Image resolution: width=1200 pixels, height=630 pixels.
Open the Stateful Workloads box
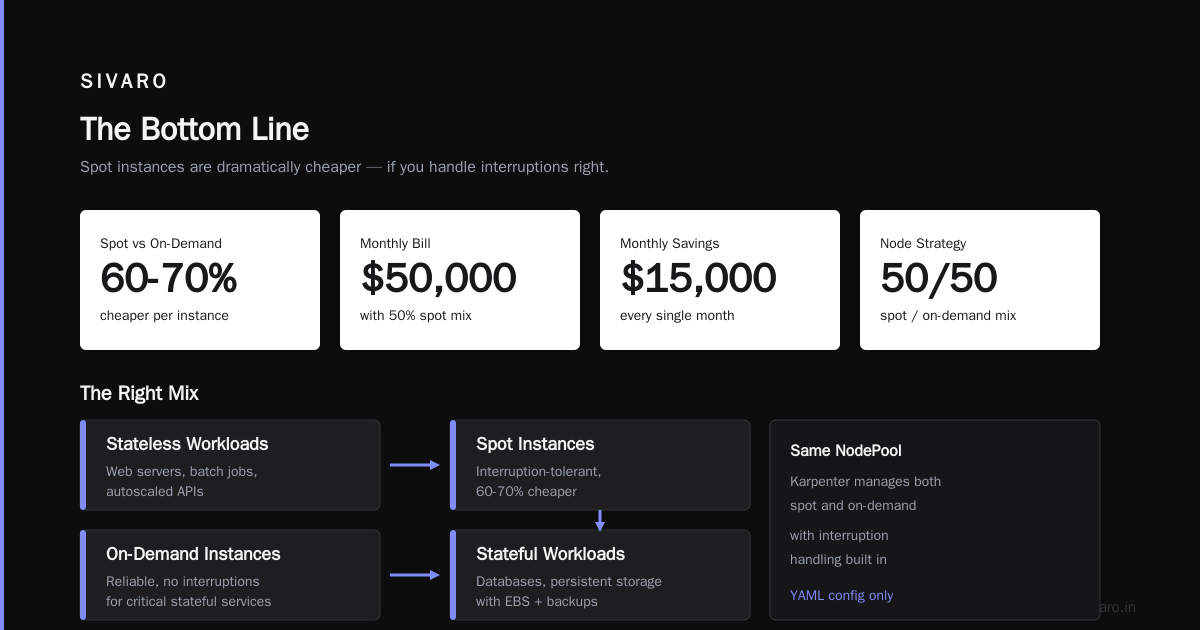[x=600, y=575]
